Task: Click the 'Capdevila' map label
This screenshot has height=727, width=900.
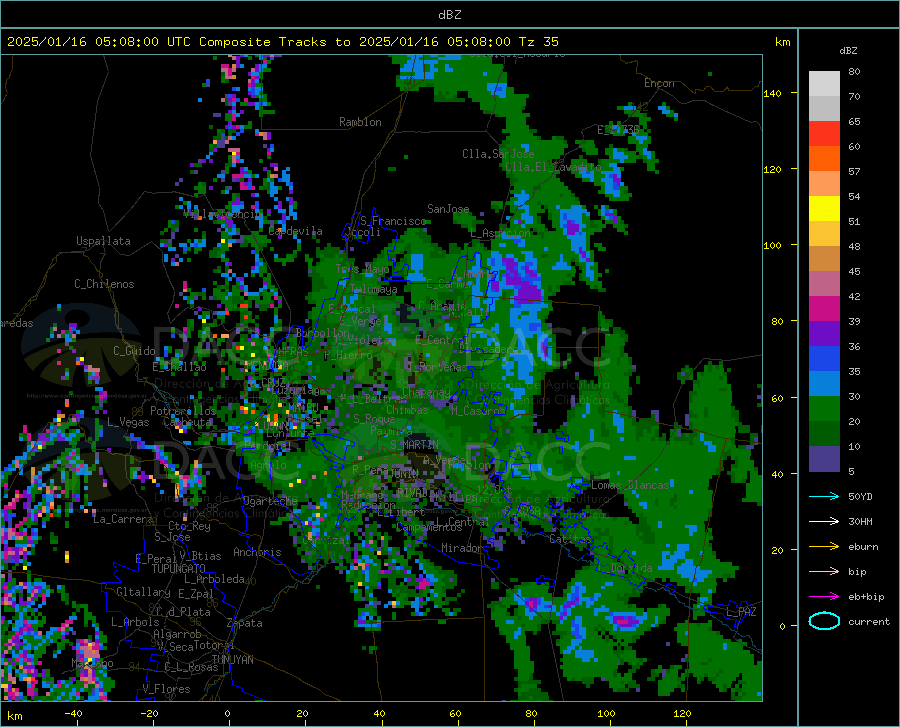Action: [295, 231]
